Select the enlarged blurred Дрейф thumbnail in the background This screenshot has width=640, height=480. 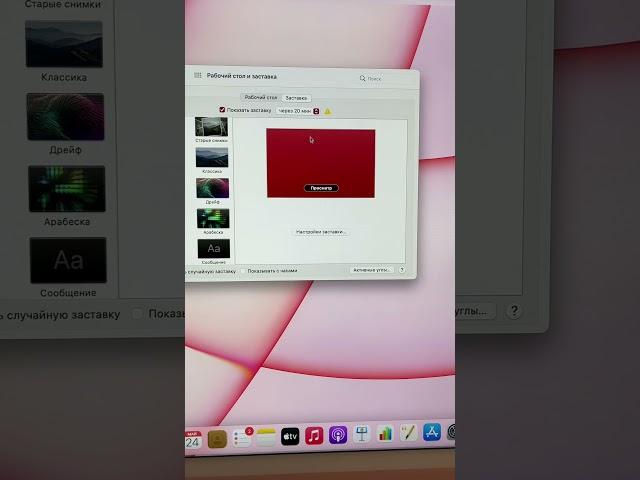(x=66, y=117)
